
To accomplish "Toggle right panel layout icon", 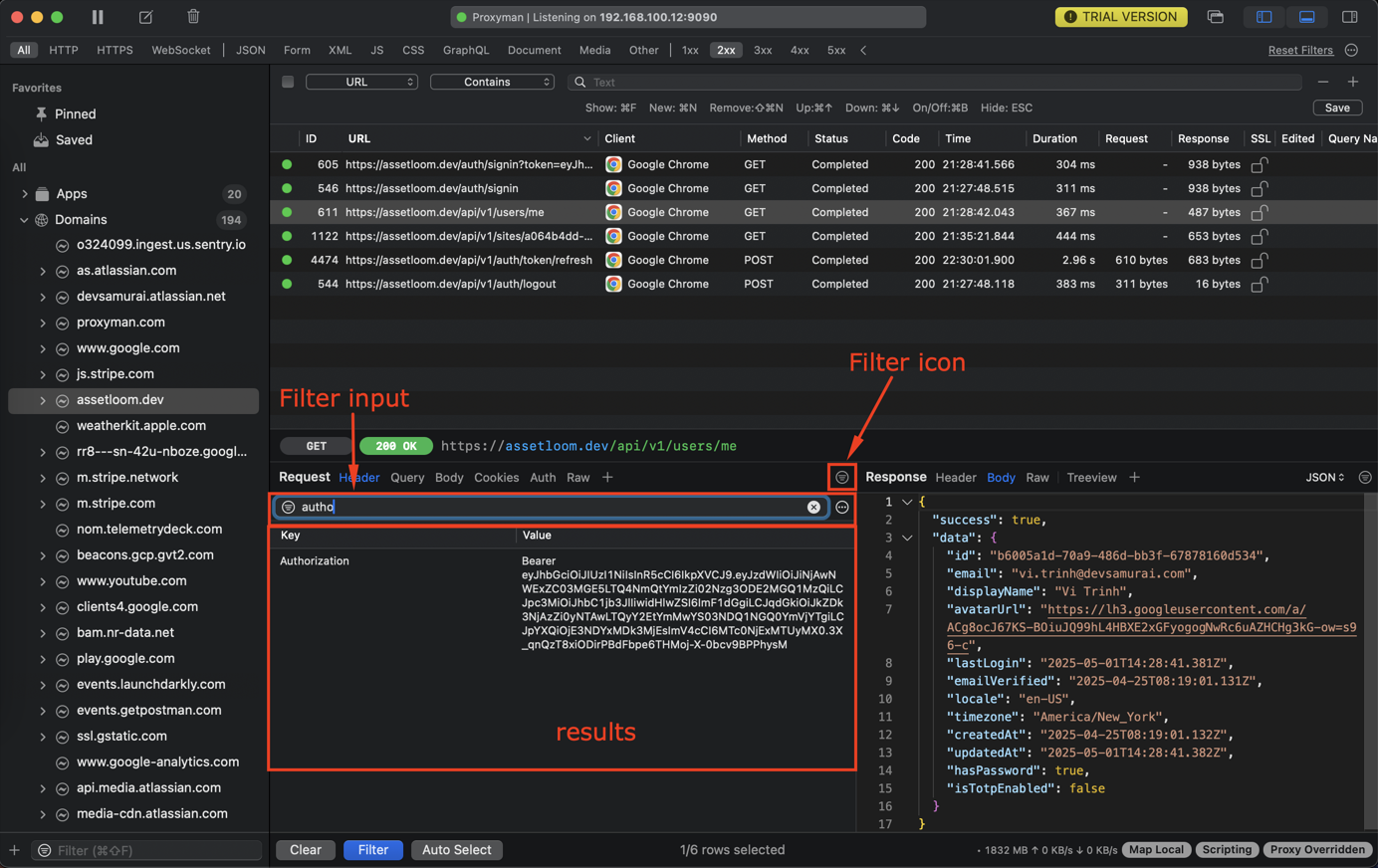I will [x=1350, y=17].
